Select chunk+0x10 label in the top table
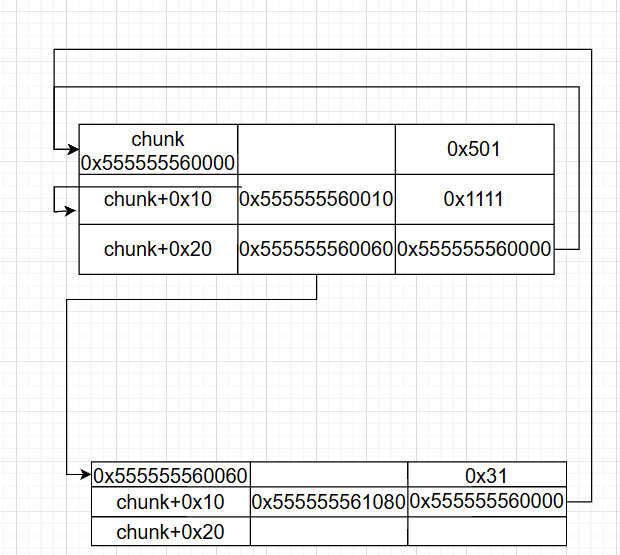Screen dimensions: 620x555 click(x=158, y=199)
